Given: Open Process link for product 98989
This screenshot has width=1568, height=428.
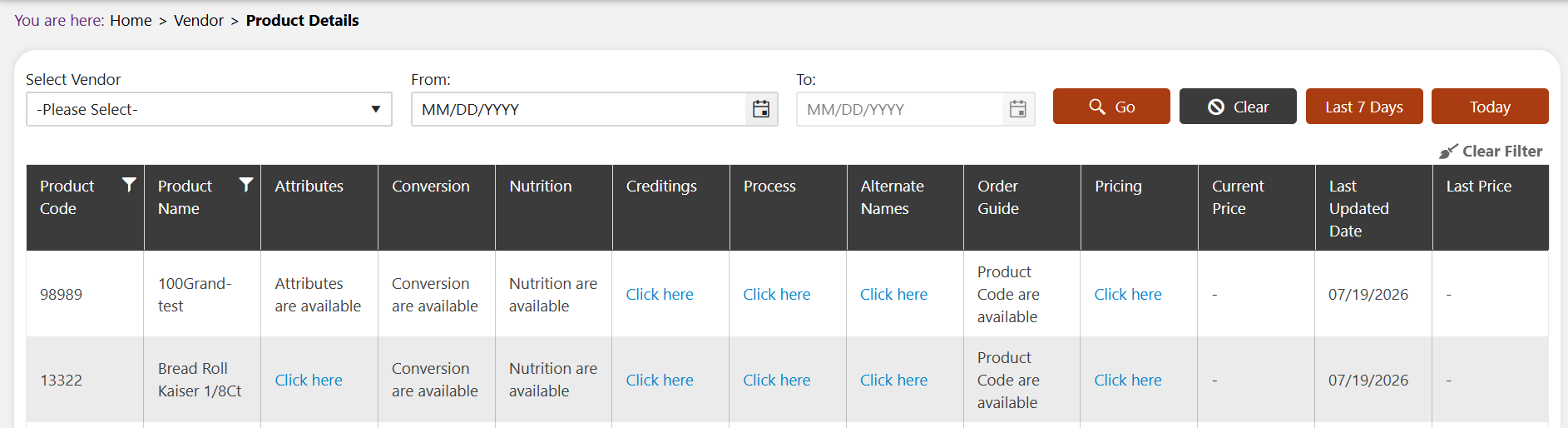Looking at the screenshot, I should [777, 294].
